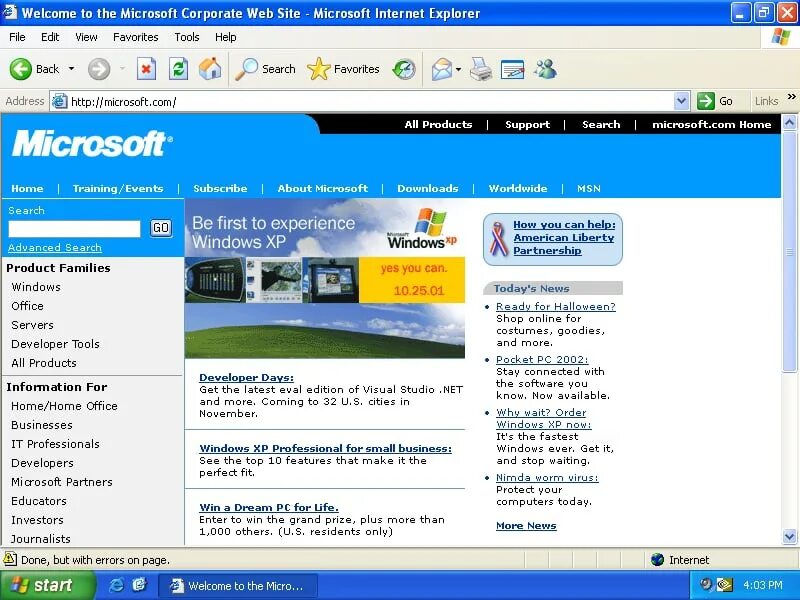Click the All Products top link
This screenshot has height=600, width=800.
(x=438, y=124)
